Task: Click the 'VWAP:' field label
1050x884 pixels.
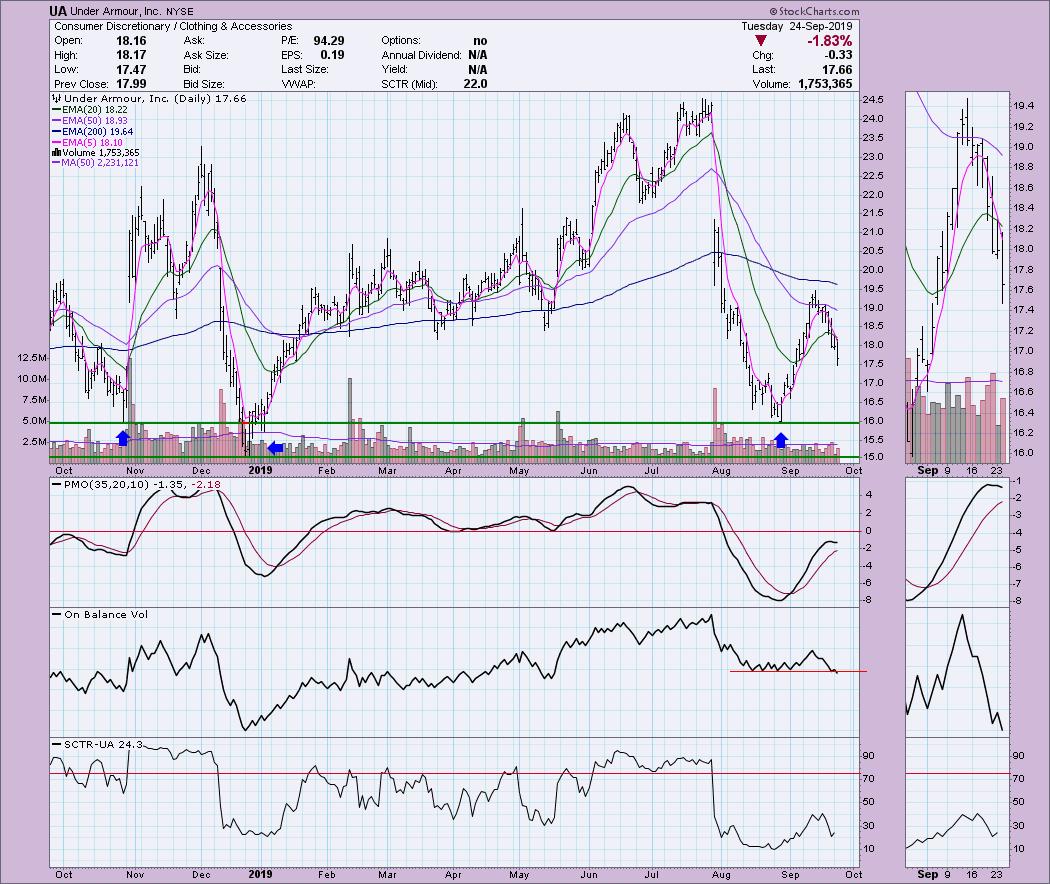Action: point(298,84)
